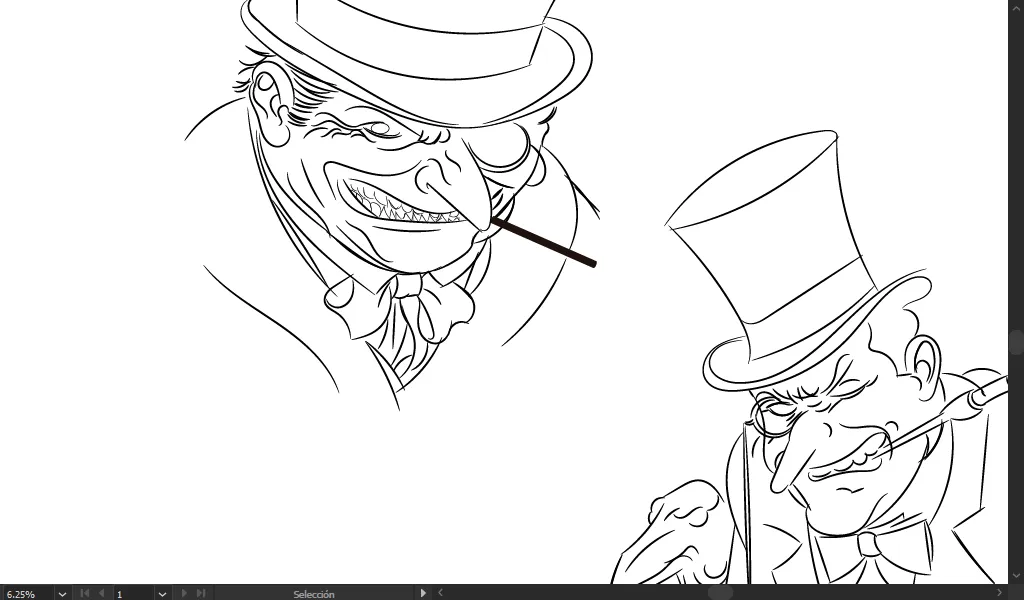This screenshot has width=1024, height=600.
Task: Go to the next artboard
Action: coord(184,593)
